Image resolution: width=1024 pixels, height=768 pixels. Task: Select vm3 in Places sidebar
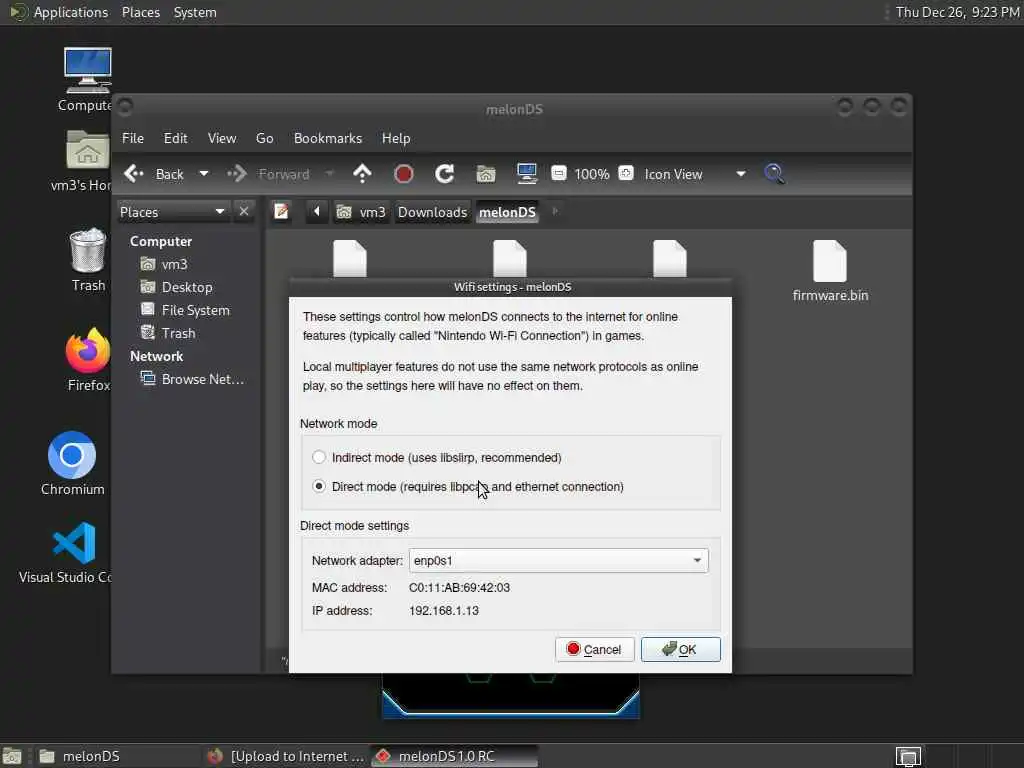pos(174,264)
